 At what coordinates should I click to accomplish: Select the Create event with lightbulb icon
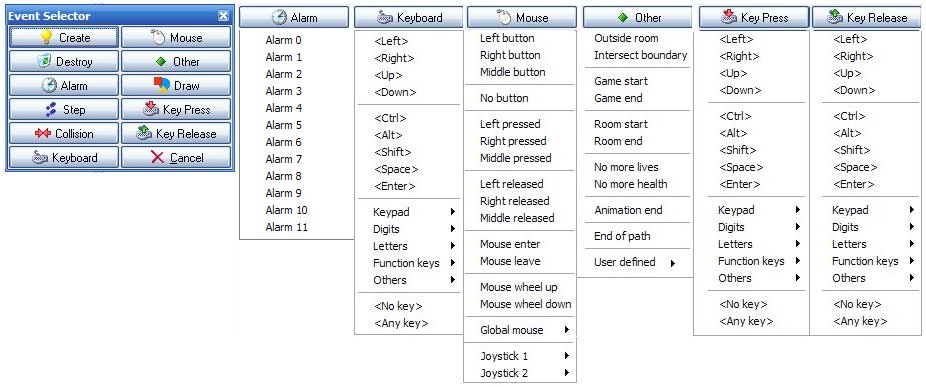click(x=64, y=38)
